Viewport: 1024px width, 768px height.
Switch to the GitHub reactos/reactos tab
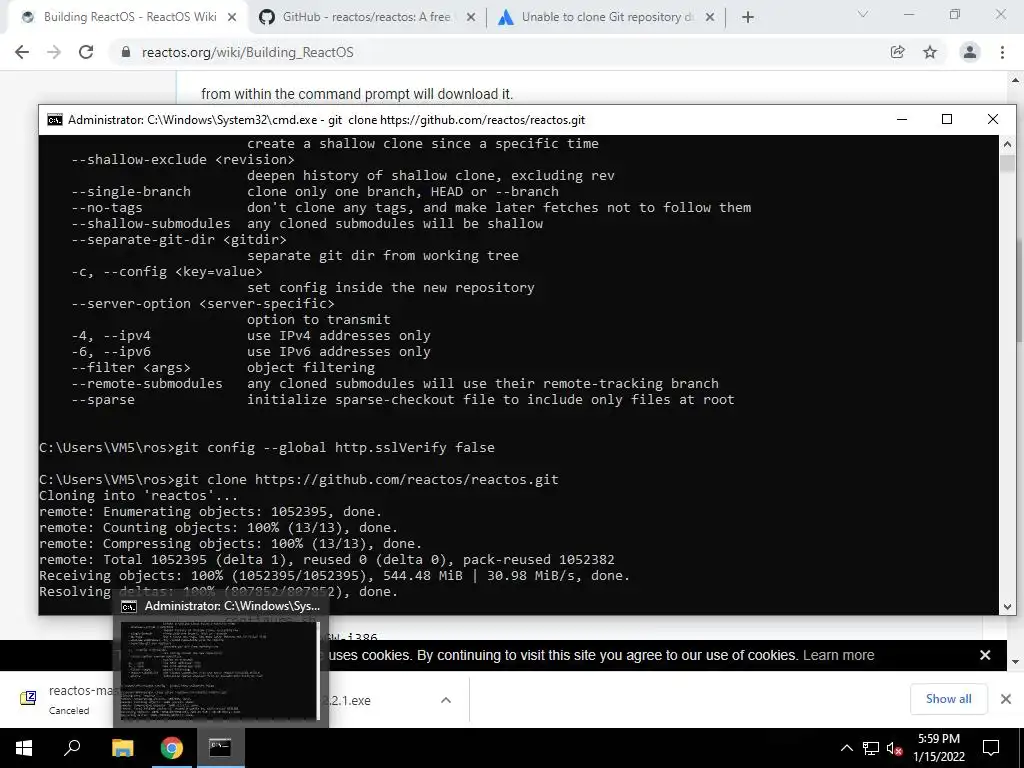(x=366, y=17)
